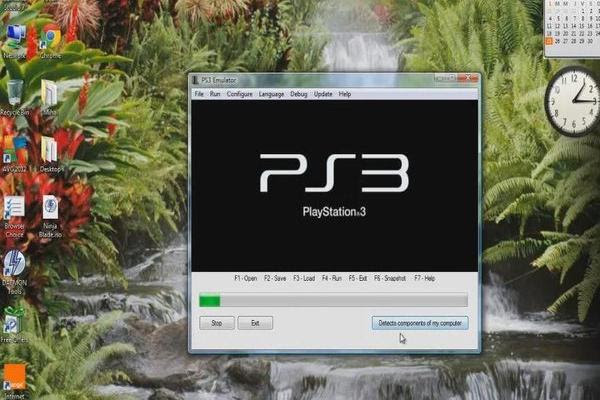
Task: Open the Configure menu
Action: pos(240,94)
